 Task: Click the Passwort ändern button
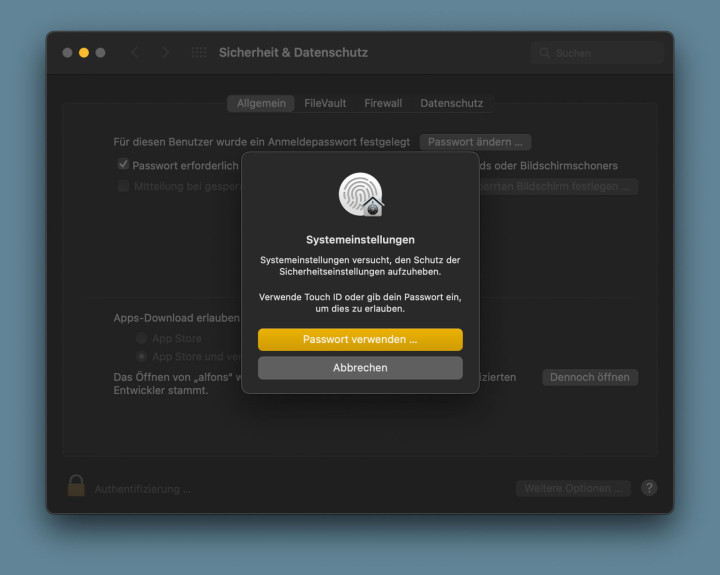[x=475, y=142]
